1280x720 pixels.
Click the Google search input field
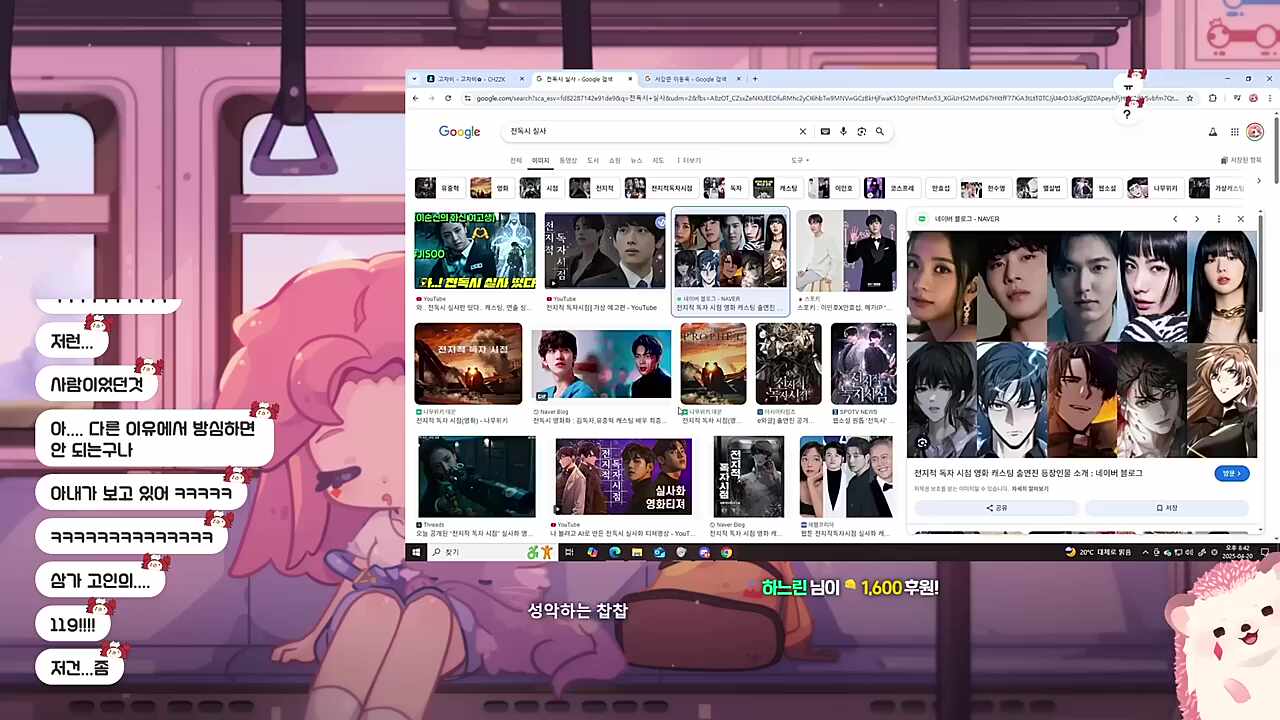coord(650,131)
